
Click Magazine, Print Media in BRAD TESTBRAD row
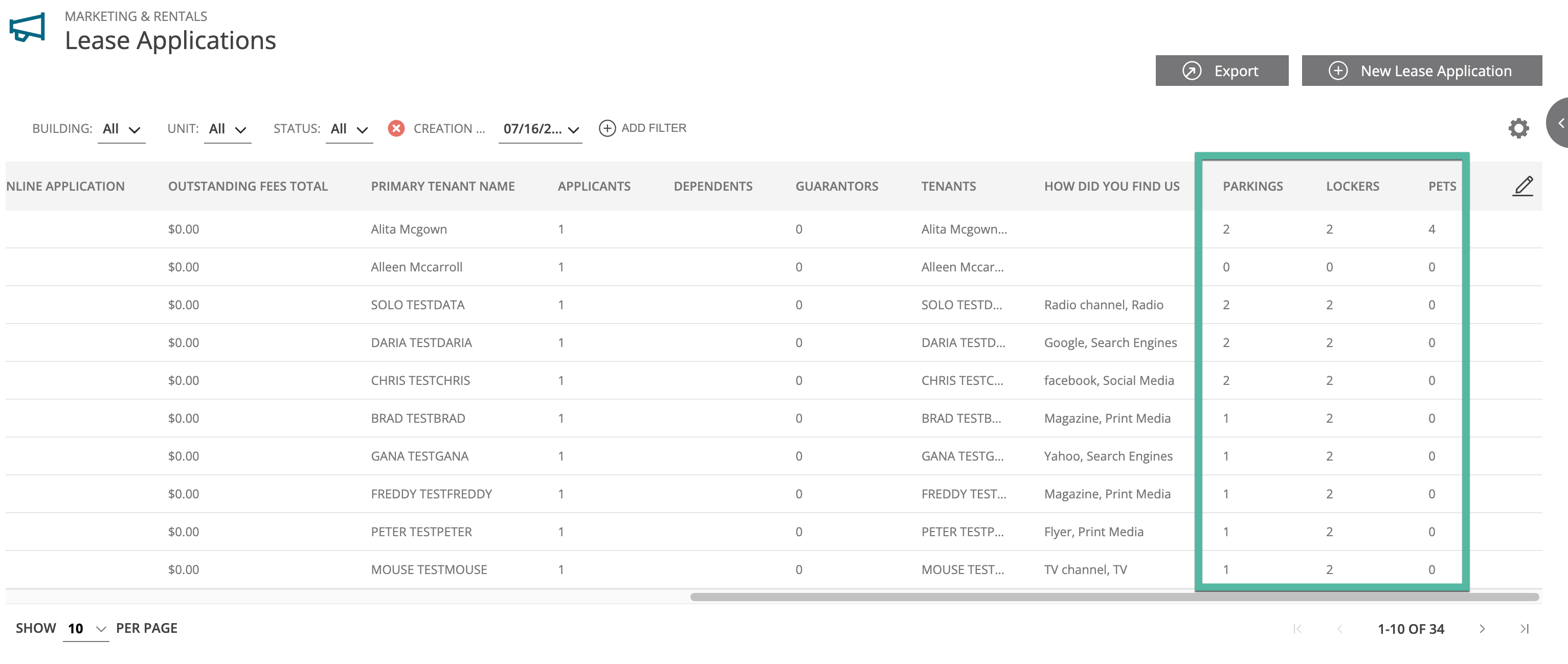(x=1107, y=418)
